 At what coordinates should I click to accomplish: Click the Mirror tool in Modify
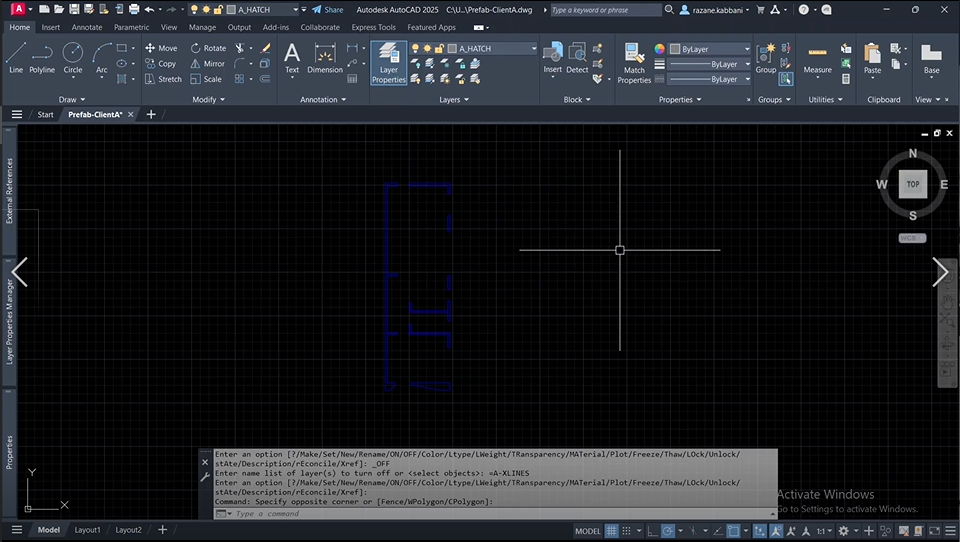pos(208,63)
